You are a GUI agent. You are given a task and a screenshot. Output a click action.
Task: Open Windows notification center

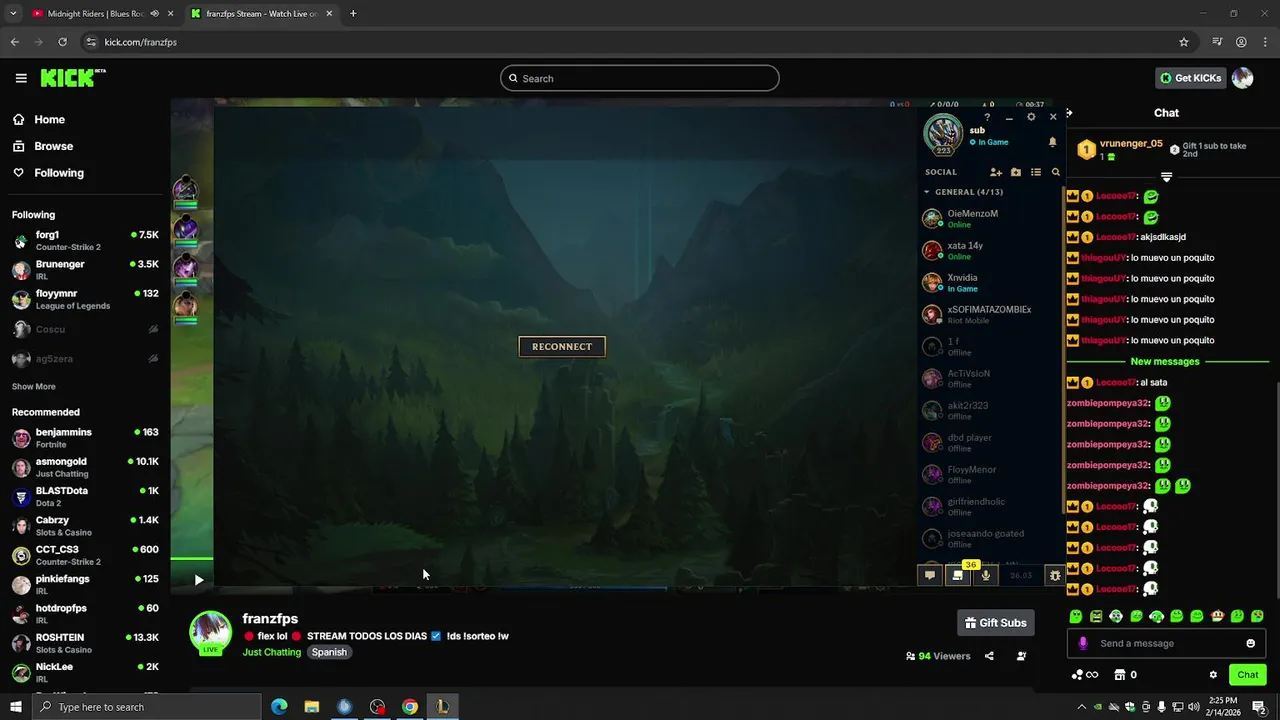(1258, 707)
